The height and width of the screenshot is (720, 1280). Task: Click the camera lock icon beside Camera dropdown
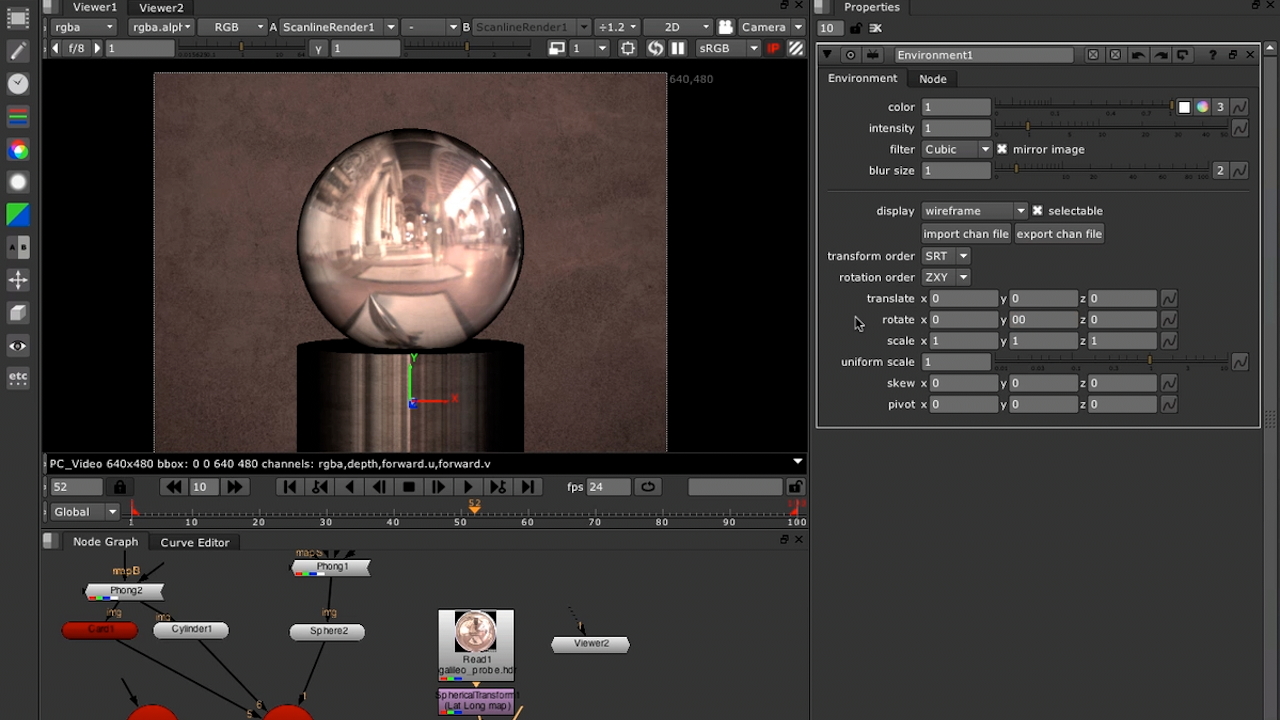tap(726, 27)
